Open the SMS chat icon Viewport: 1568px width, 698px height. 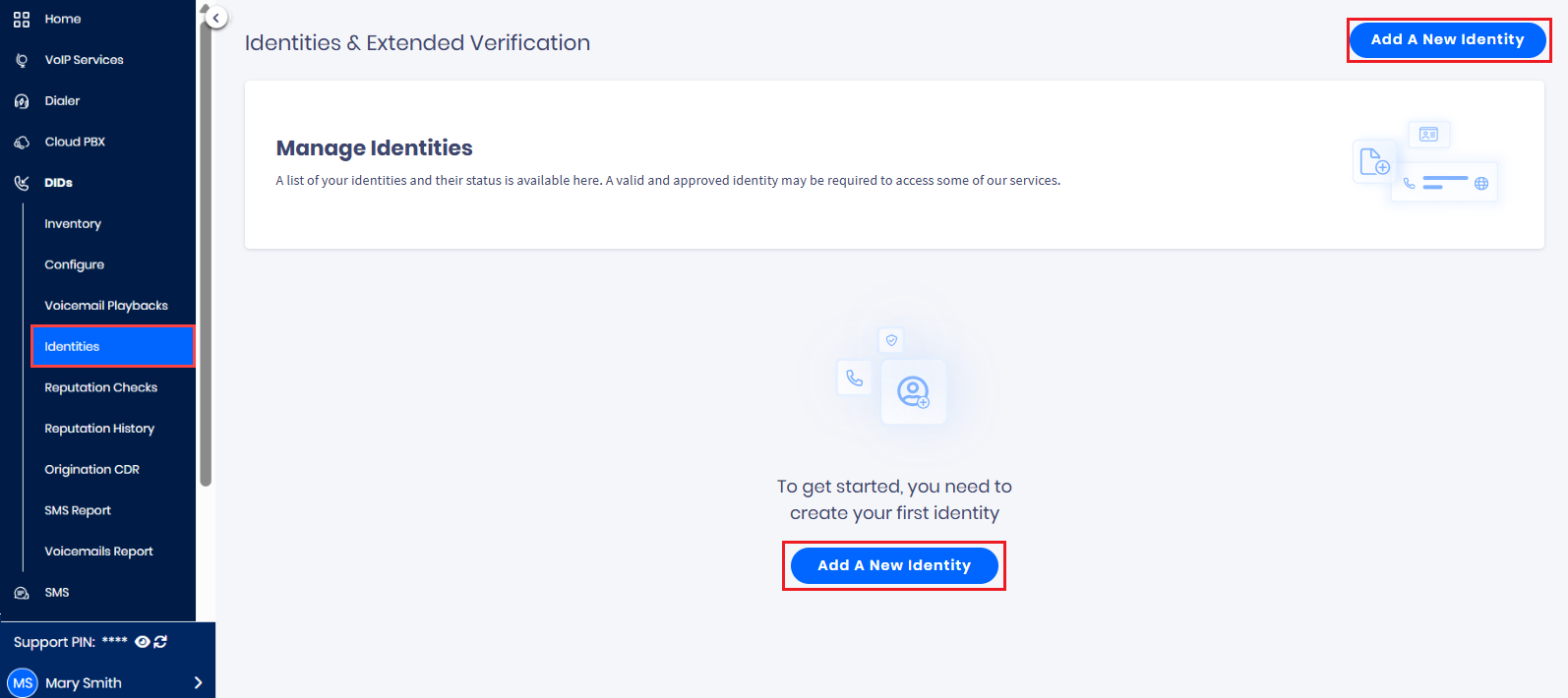coord(22,592)
